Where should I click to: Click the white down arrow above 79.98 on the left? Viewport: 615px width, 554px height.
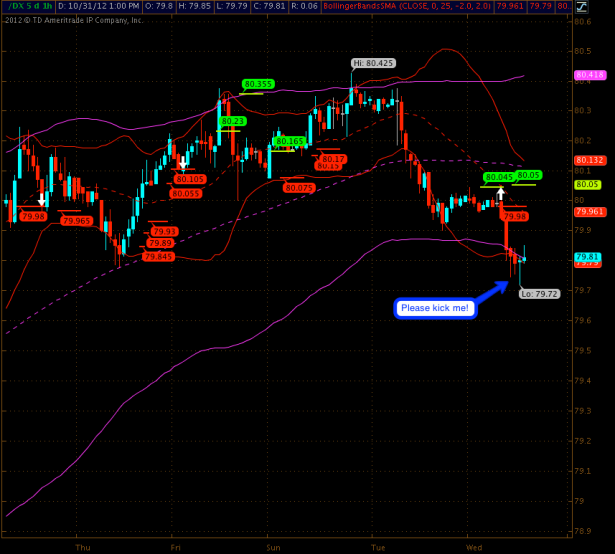tap(41, 199)
